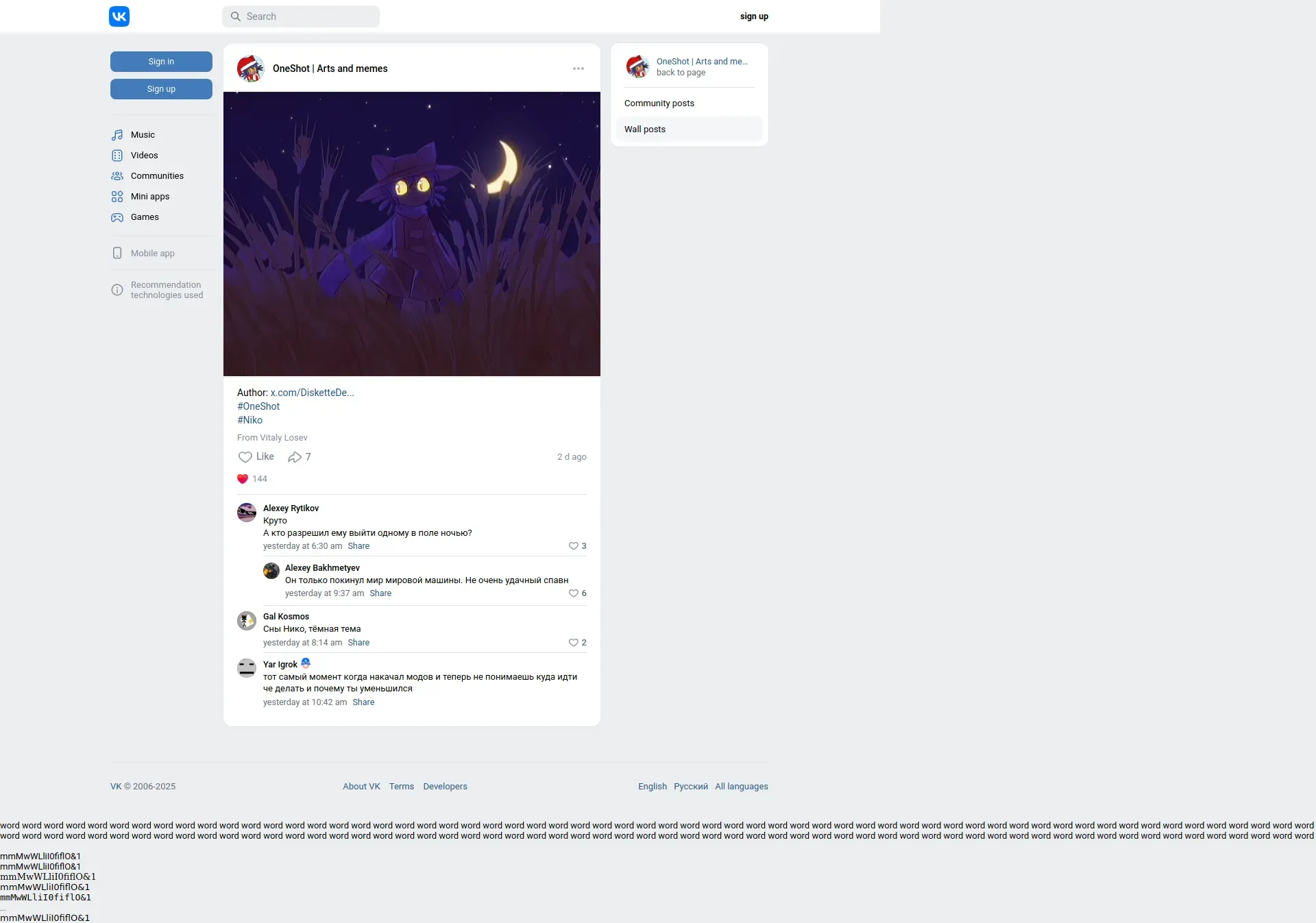The image size is (1316, 923).
Task: Open the post's three-dots options menu
Action: [x=578, y=69]
